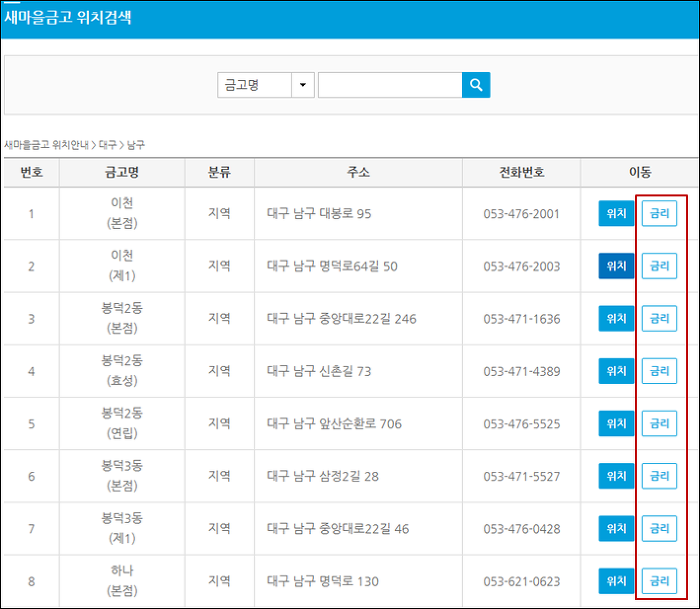
Task: Click address 대구 남구 앞산순환로 706
Action: click(x=334, y=424)
